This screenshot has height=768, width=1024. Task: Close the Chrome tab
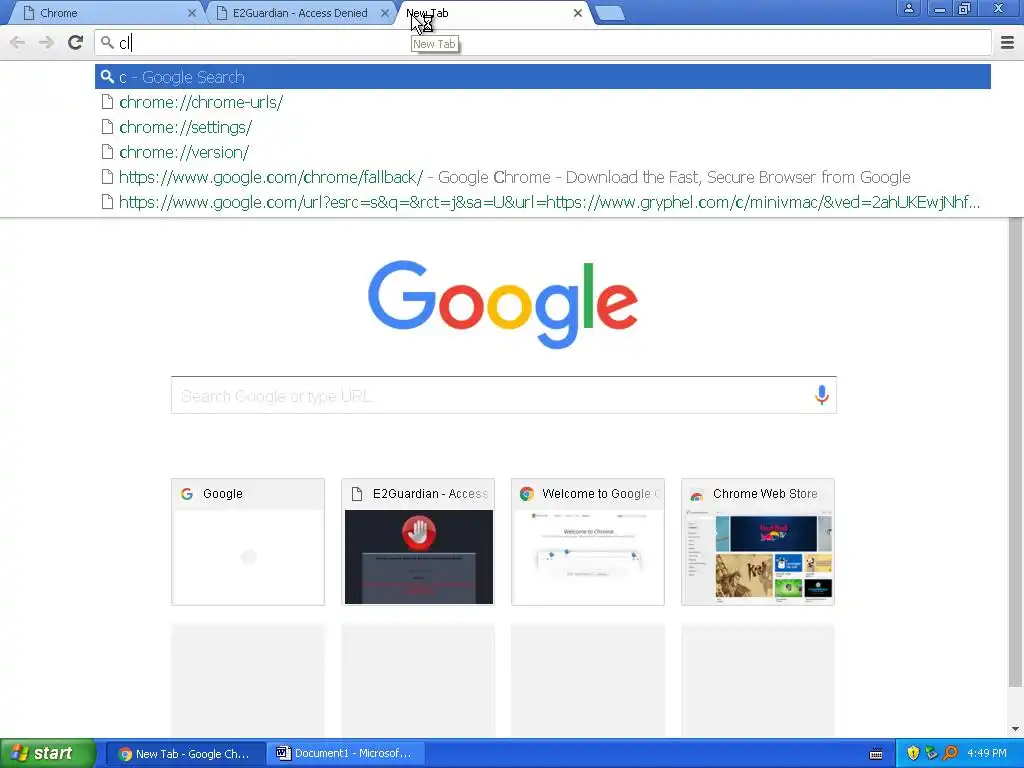point(191,13)
